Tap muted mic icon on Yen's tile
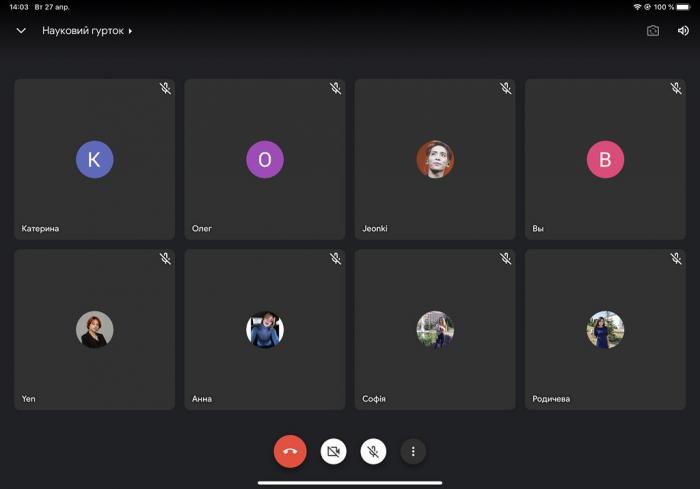Image resolution: width=700 pixels, height=489 pixels. click(165, 259)
